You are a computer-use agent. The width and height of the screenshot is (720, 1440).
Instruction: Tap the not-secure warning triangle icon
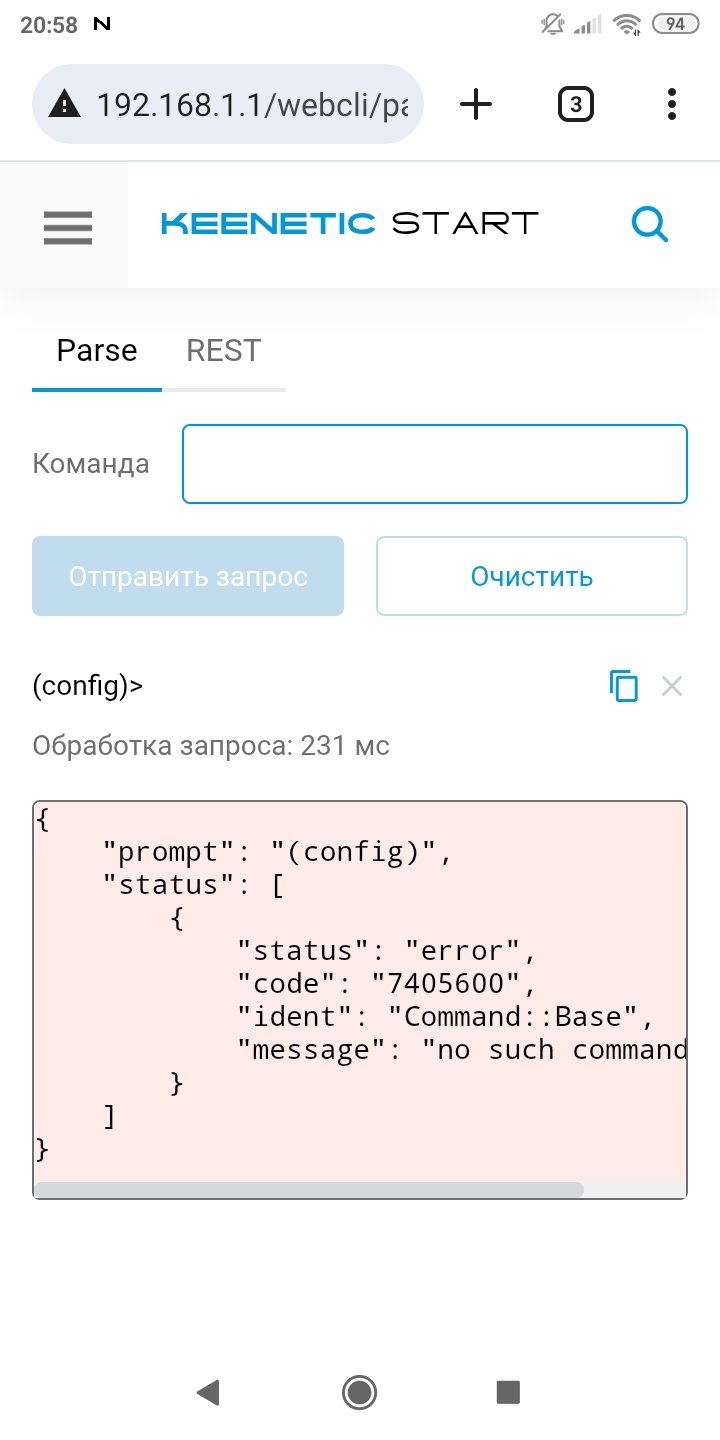pyautogui.click(x=65, y=104)
